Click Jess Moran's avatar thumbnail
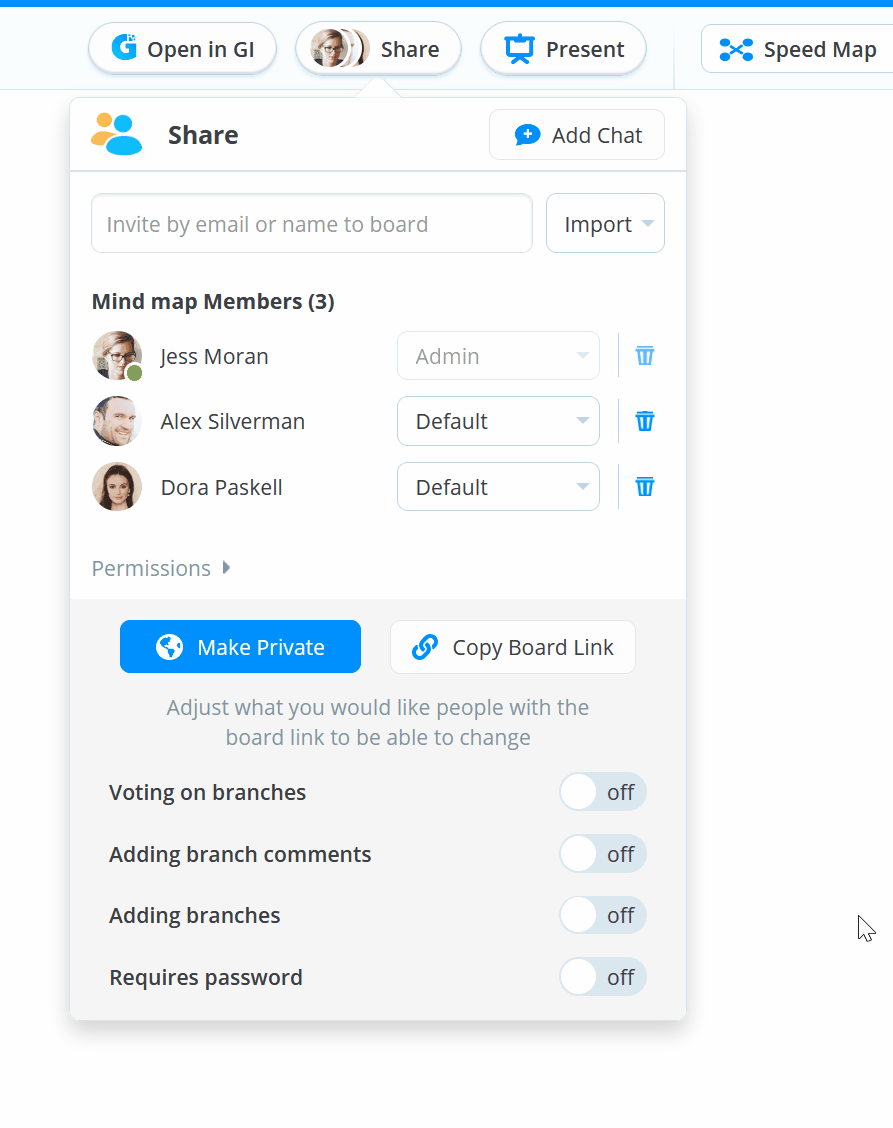The width and height of the screenshot is (893, 1128). click(x=117, y=355)
